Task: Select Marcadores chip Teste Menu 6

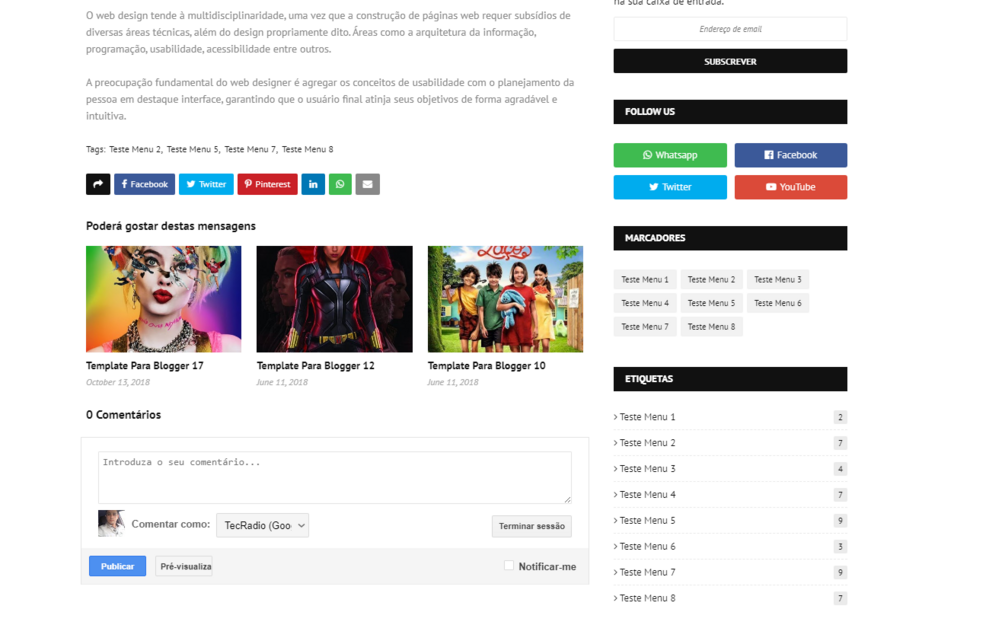Action: pos(777,303)
